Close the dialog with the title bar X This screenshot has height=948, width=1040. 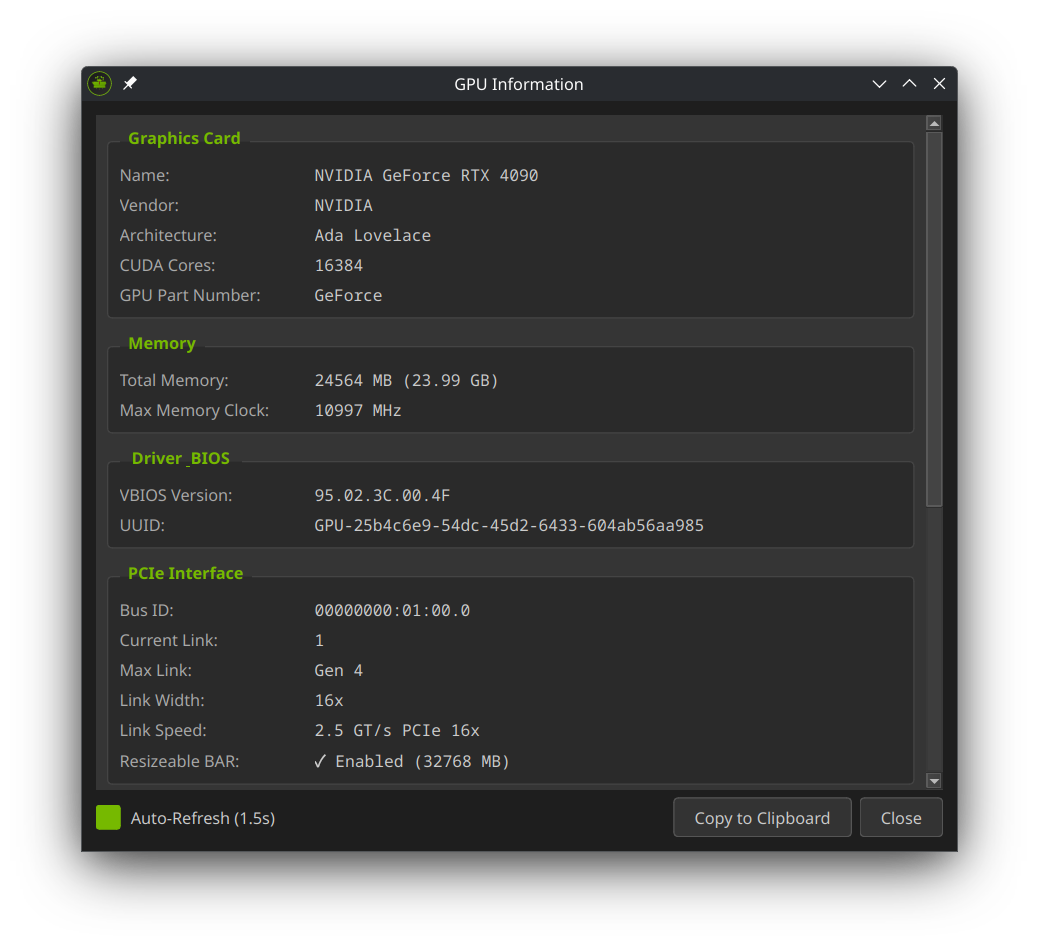(x=939, y=84)
